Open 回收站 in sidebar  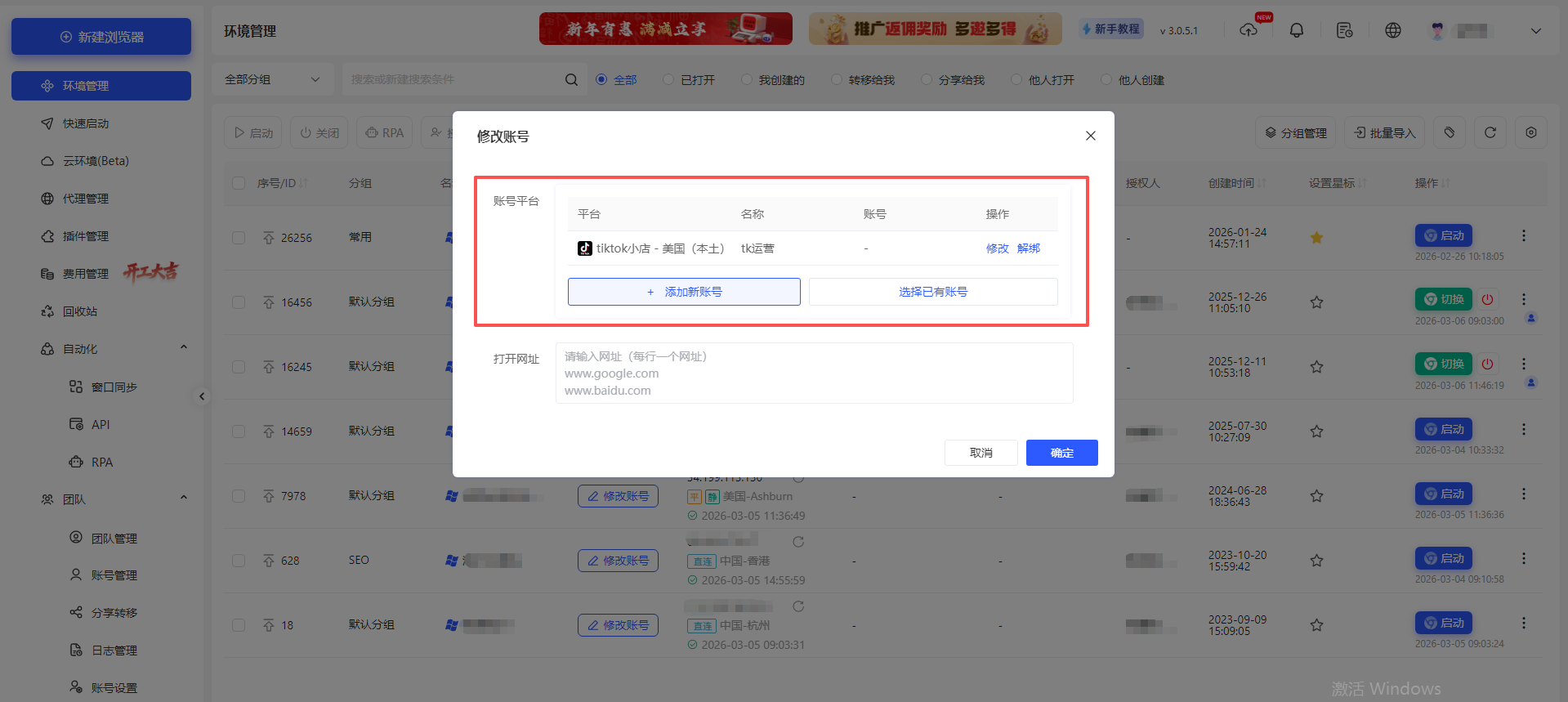click(x=80, y=311)
